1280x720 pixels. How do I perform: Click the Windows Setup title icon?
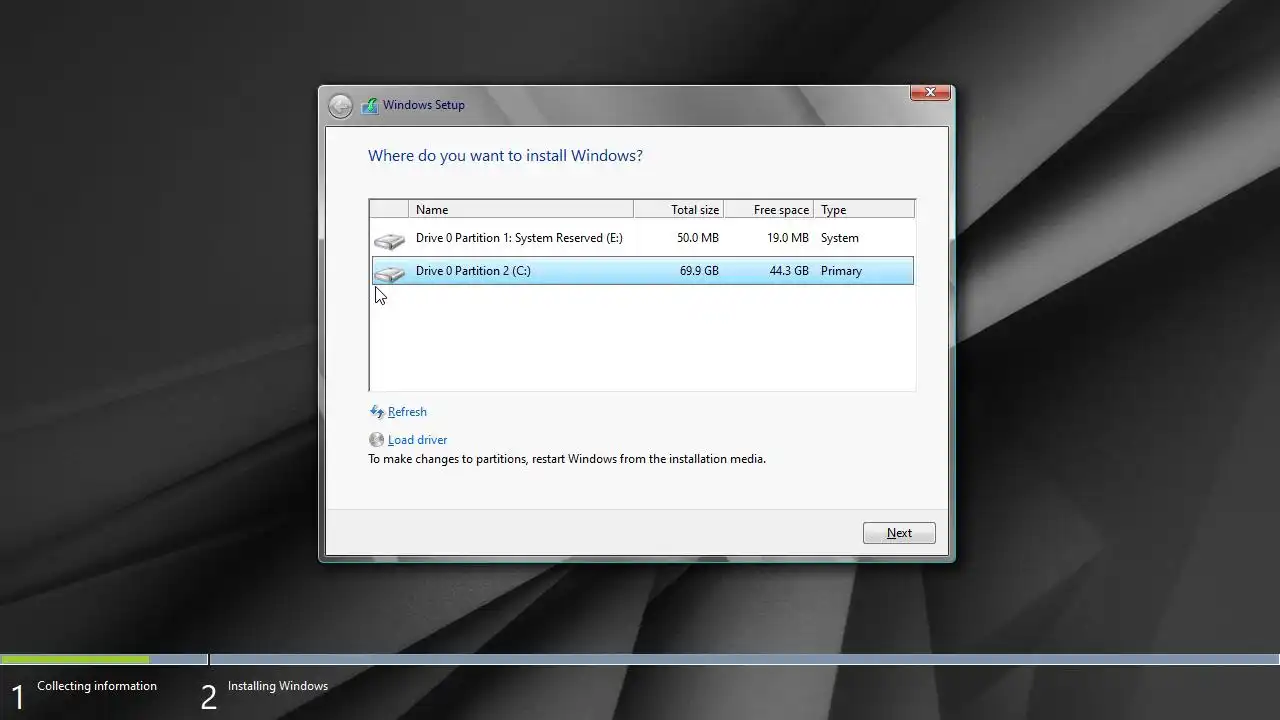click(x=370, y=105)
